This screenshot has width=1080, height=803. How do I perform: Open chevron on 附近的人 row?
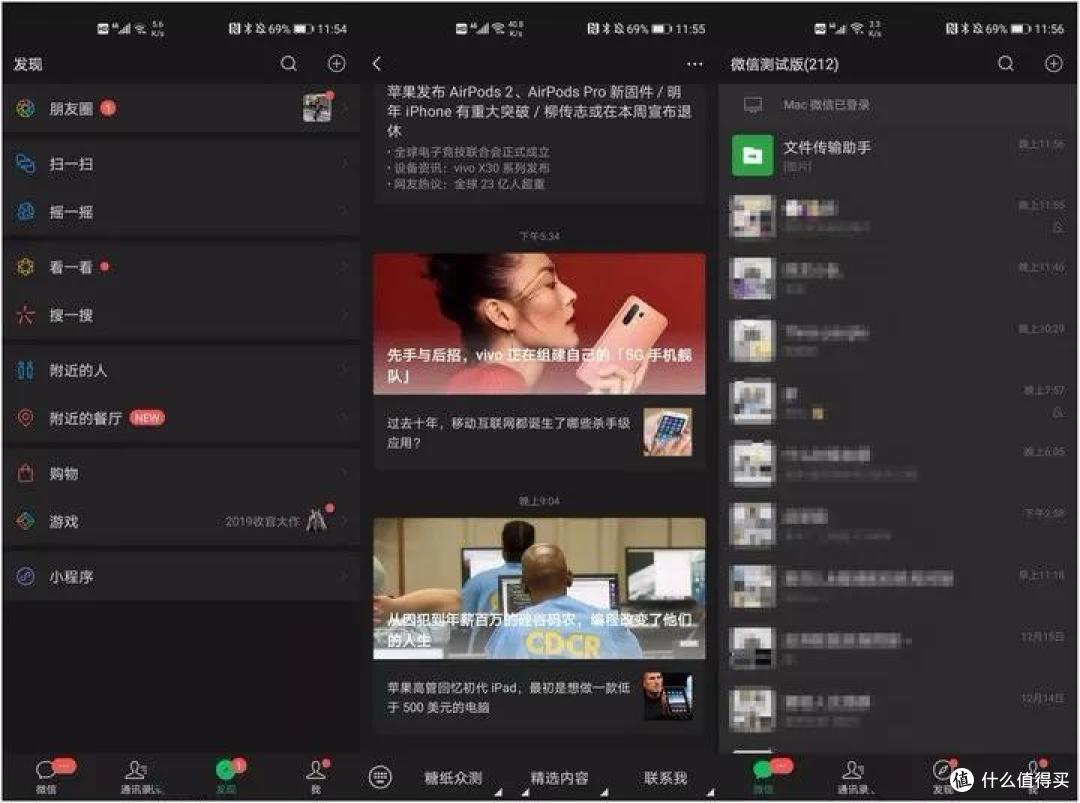coord(345,371)
